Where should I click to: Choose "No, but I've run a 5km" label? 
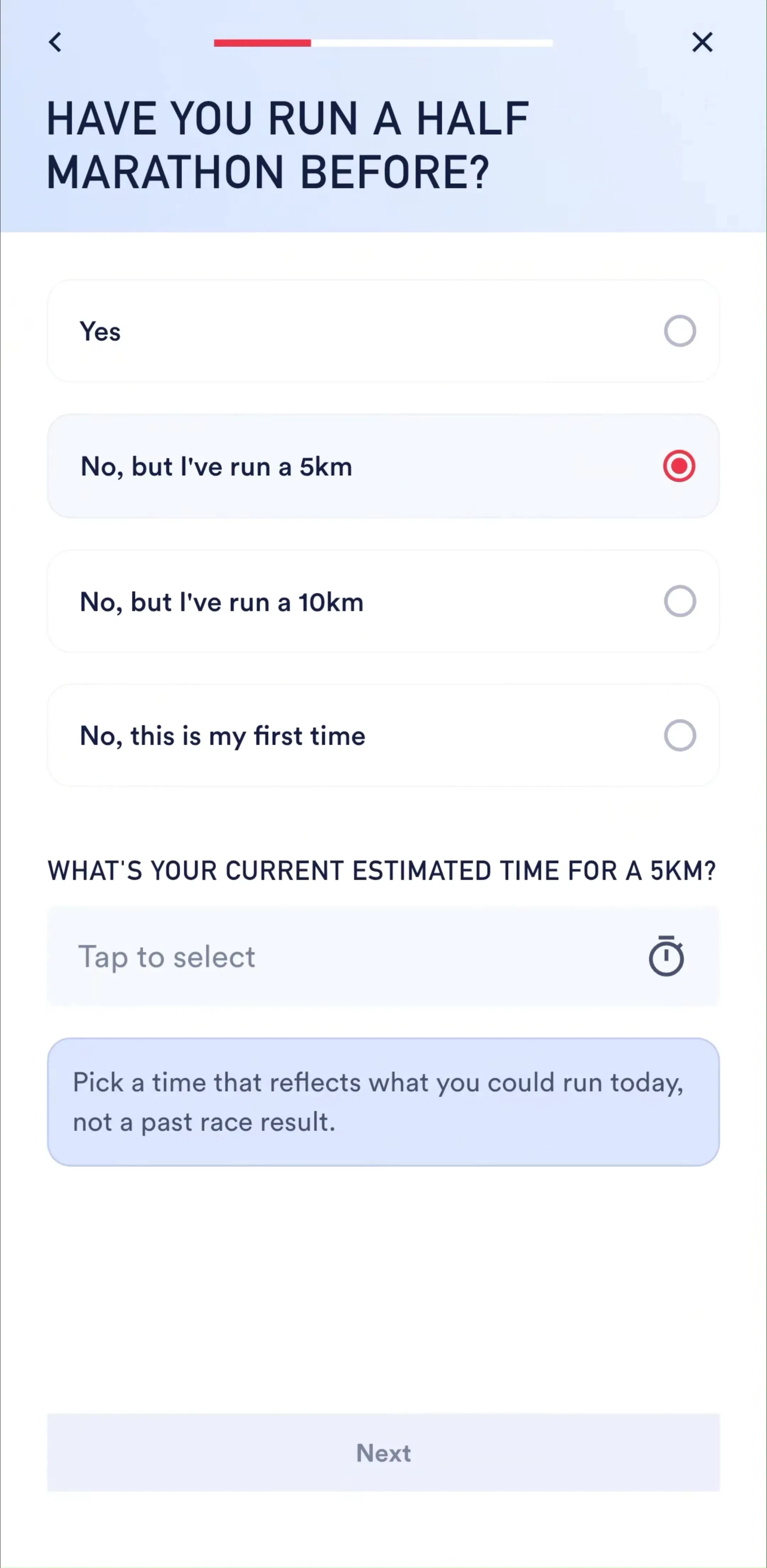click(x=216, y=467)
